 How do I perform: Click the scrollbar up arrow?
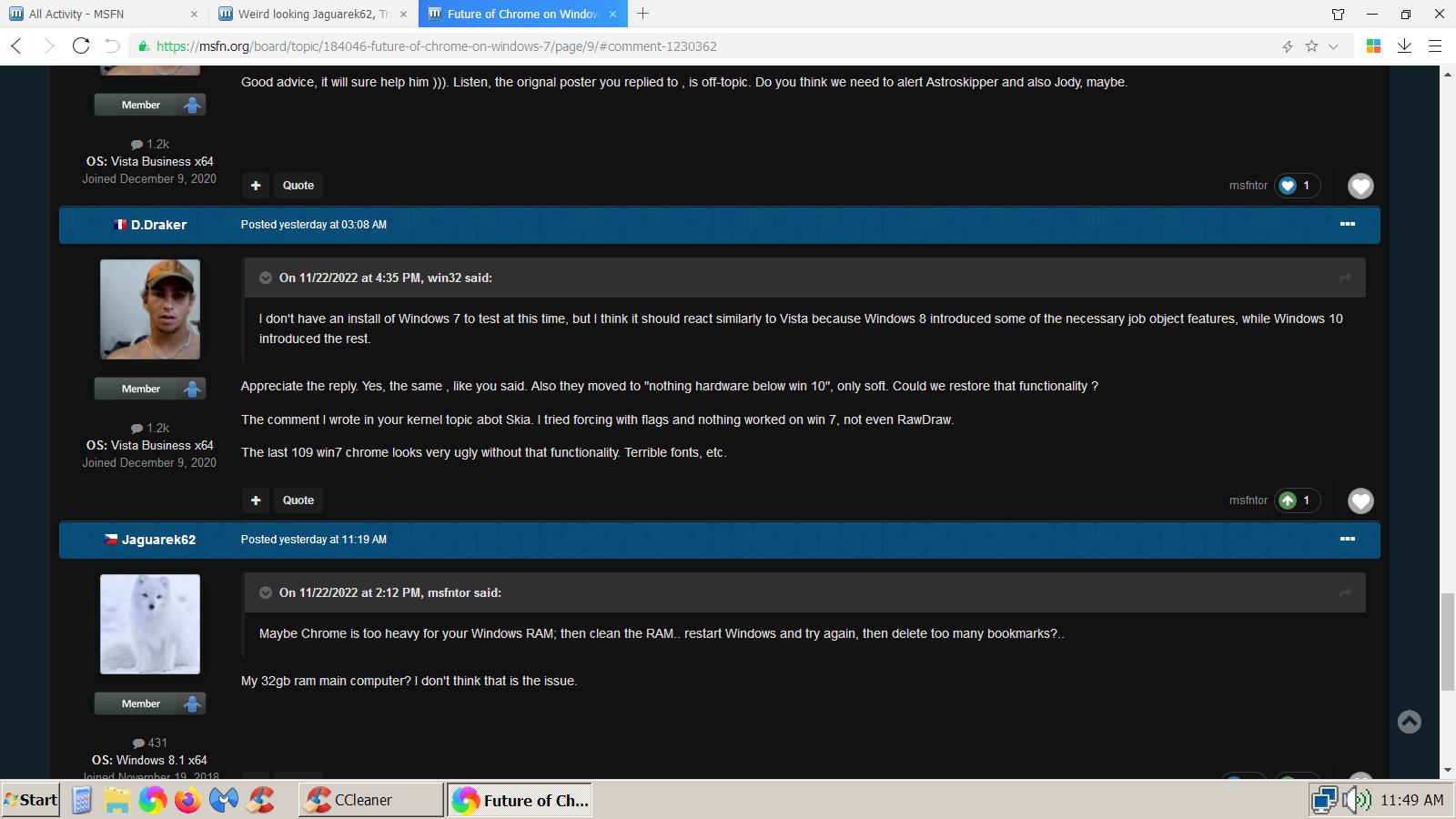coord(1447,74)
